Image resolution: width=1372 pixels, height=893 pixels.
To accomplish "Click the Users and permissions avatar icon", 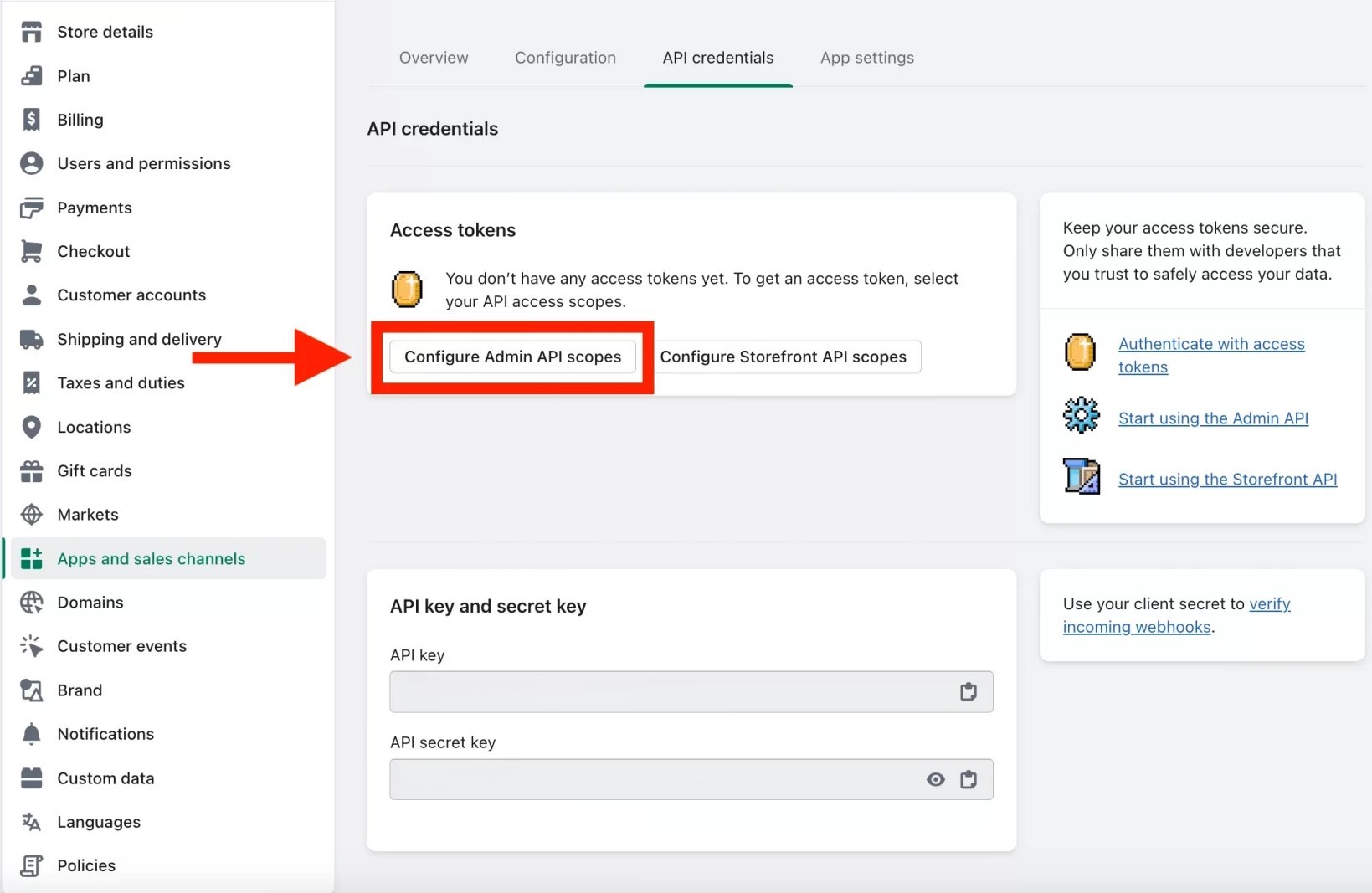I will (x=31, y=163).
